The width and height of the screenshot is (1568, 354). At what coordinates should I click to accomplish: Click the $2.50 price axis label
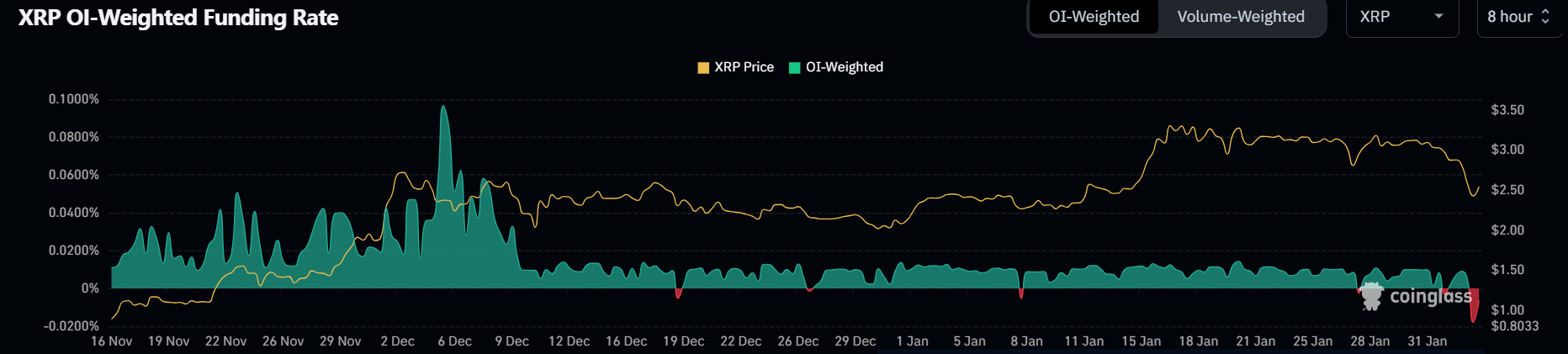(x=1507, y=190)
